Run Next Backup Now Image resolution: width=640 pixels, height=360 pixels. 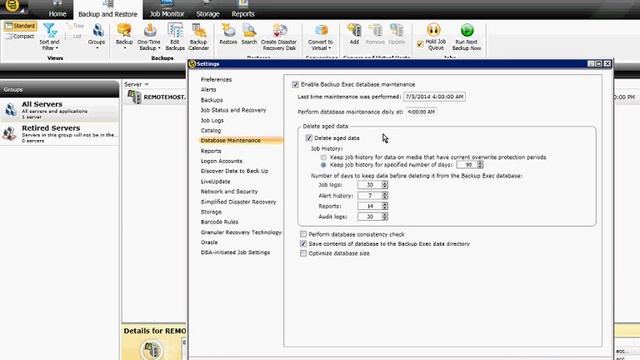click(x=467, y=37)
